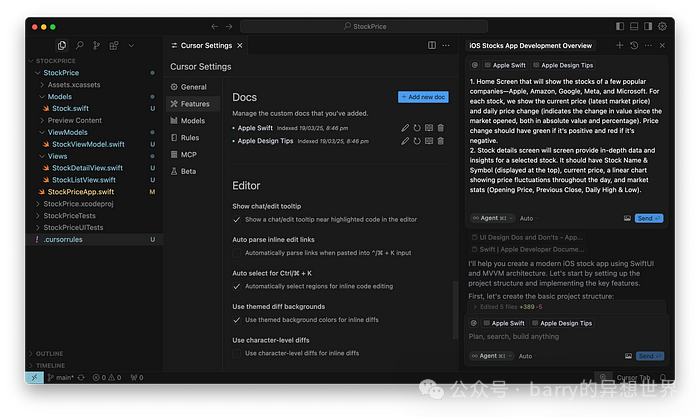This screenshot has width=700, height=417.
Task: Collapse the Models folder
Action: click(42, 96)
